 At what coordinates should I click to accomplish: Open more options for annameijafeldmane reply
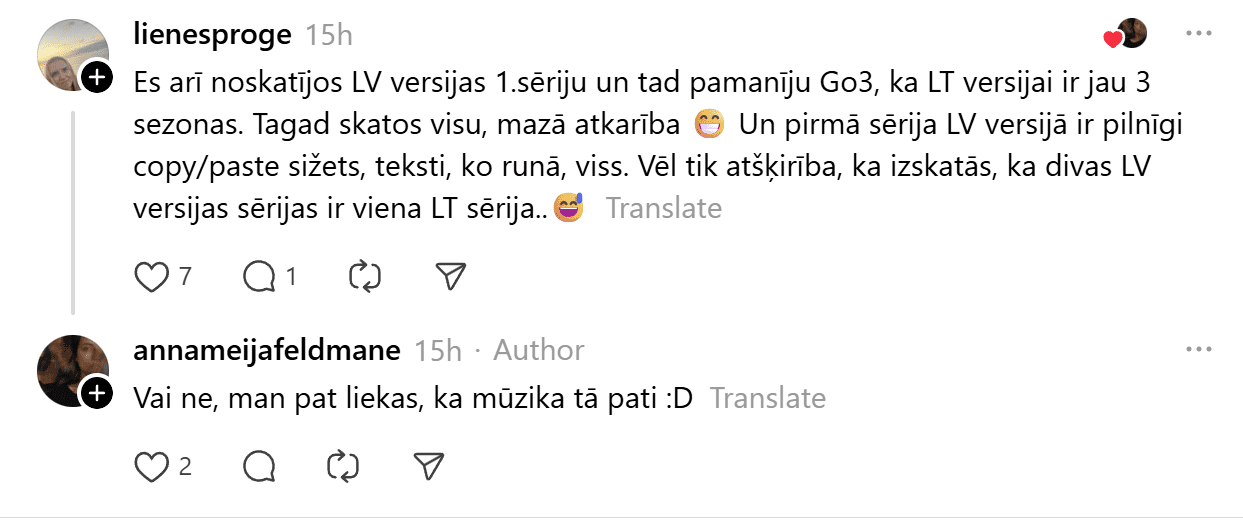[x=1198, y=350]
